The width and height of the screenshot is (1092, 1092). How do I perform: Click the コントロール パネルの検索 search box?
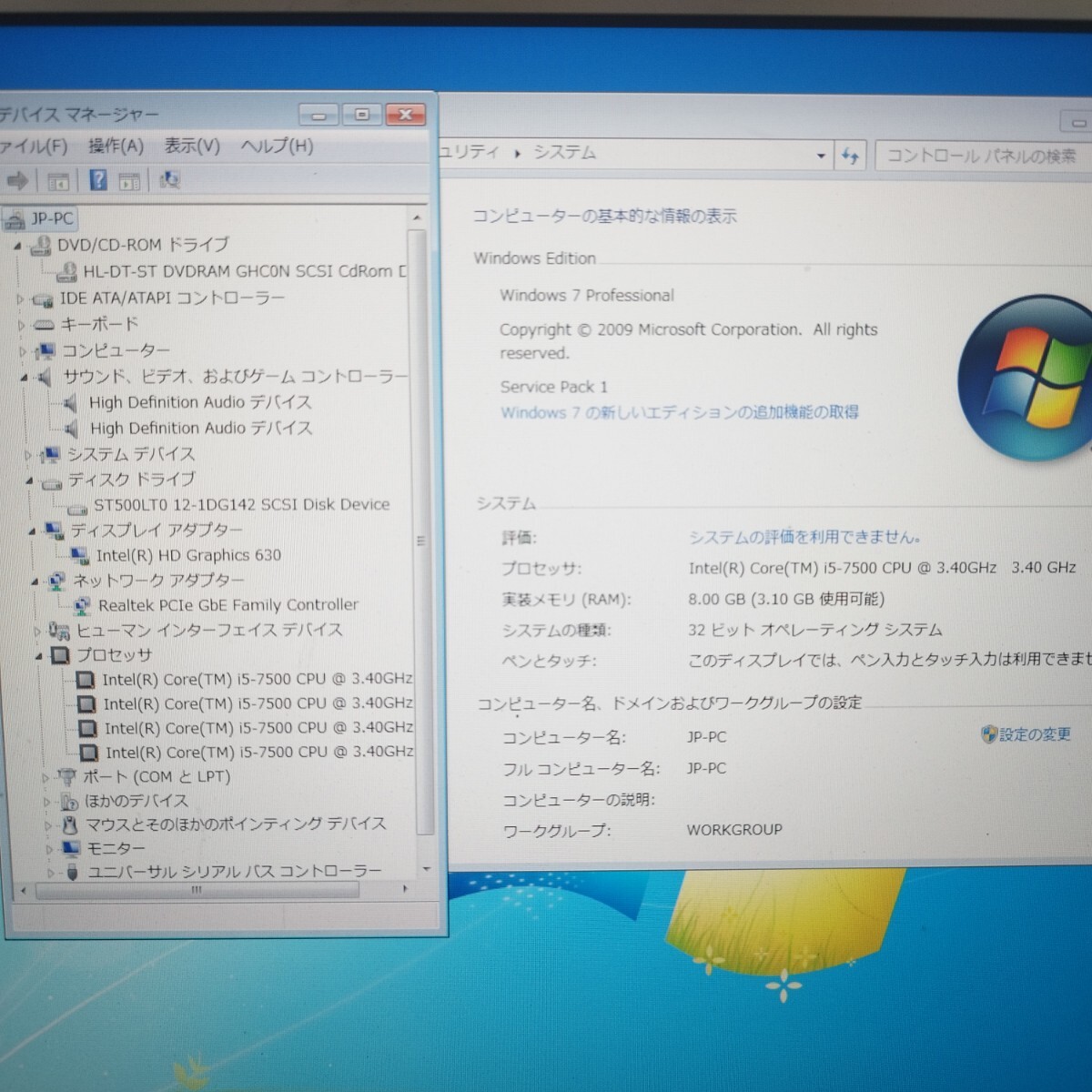tap(983, 156)
